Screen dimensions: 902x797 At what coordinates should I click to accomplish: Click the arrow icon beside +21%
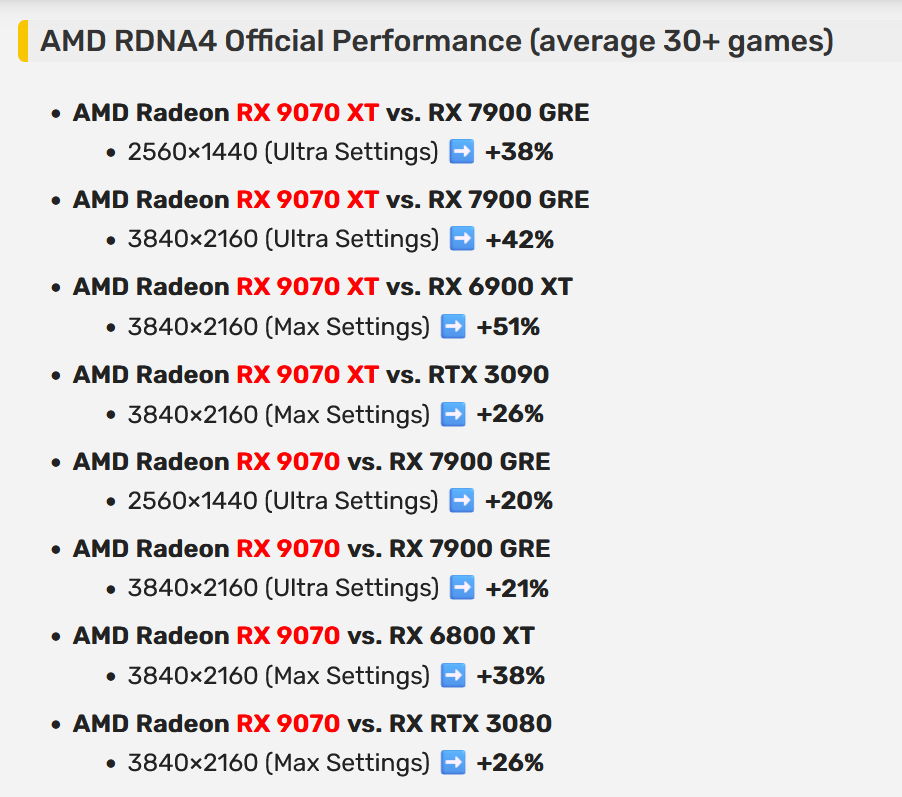click(462, 588)
